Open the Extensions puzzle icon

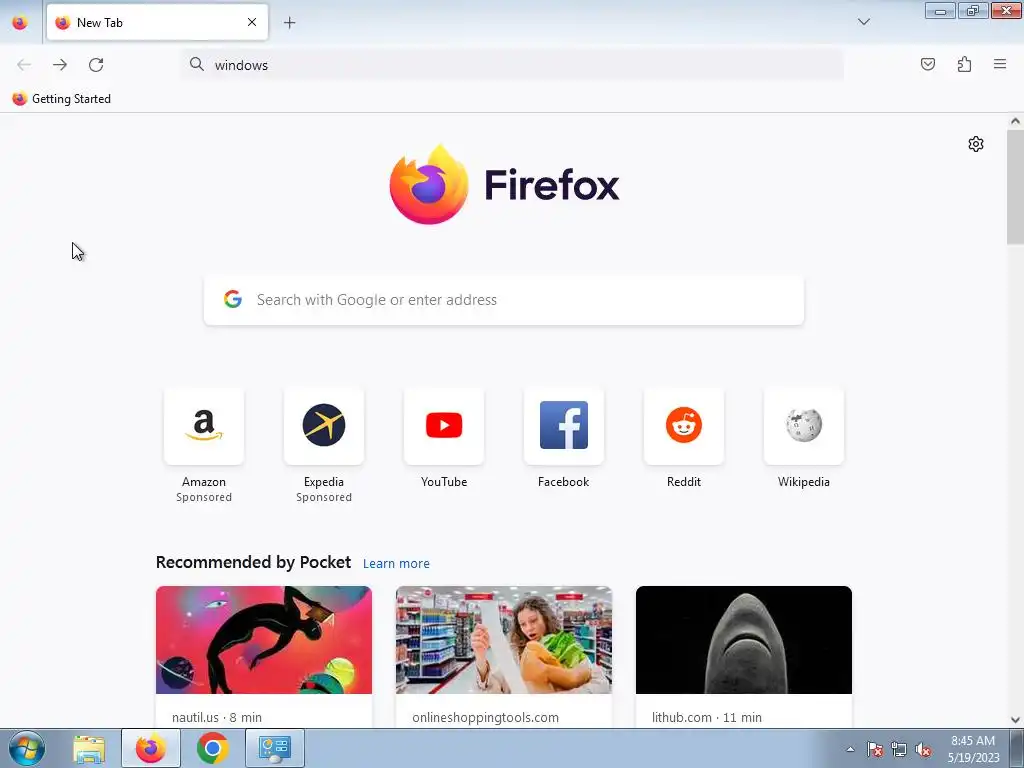tap(965, 64)
